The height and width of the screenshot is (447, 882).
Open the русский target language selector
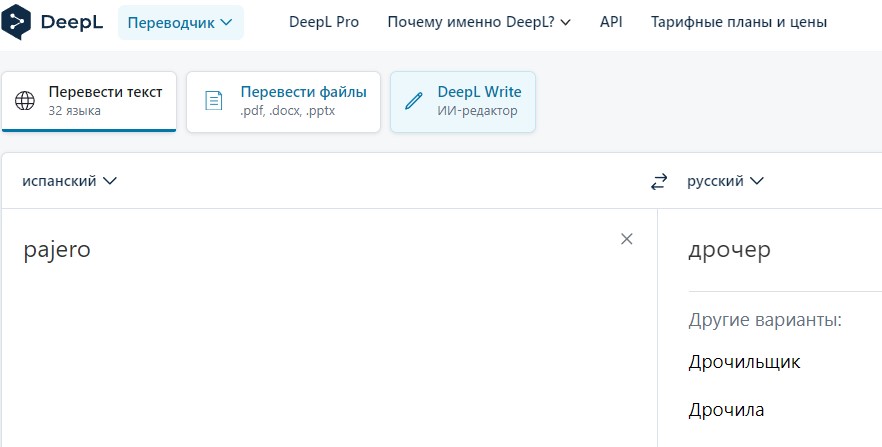coord(726,181)
